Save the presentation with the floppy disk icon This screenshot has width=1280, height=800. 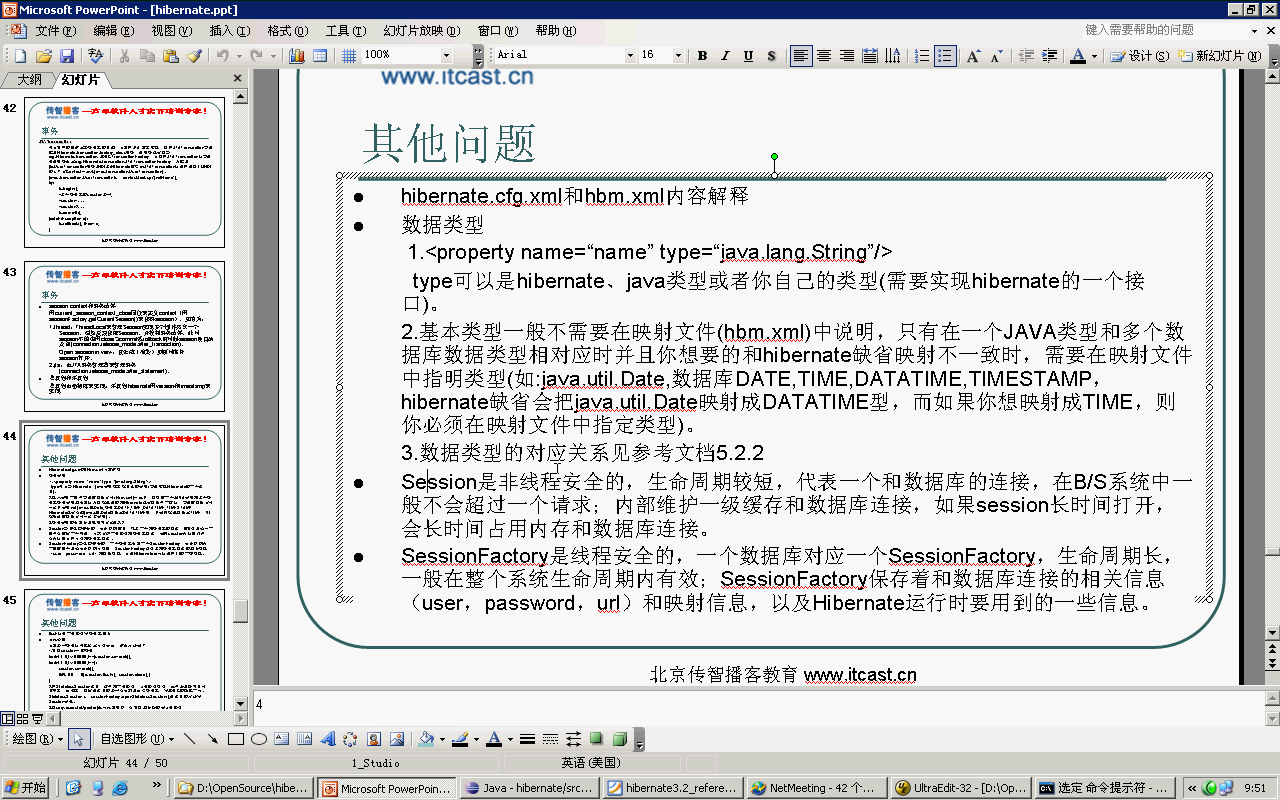67,56
